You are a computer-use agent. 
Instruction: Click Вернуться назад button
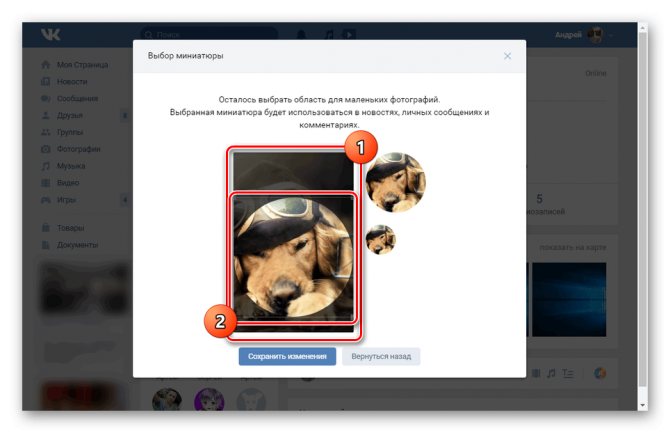coord(381,356)
